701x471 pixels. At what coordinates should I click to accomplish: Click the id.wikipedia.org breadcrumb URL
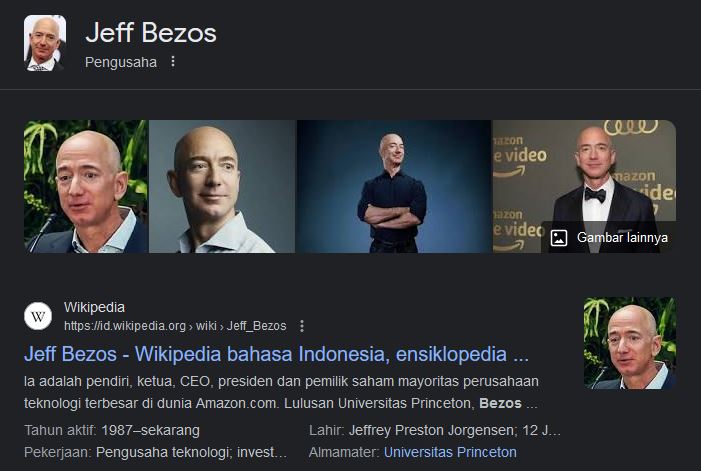pos(175,326)
